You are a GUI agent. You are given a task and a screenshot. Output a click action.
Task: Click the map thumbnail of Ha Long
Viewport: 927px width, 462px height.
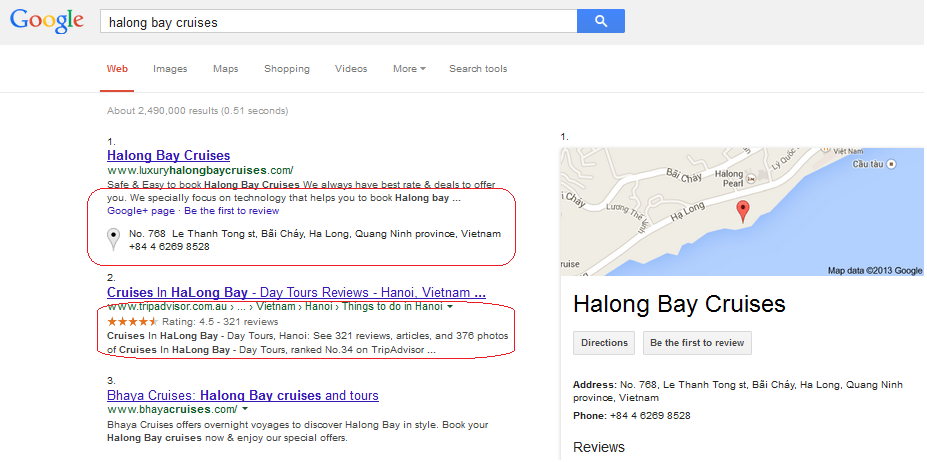[742, 212]
